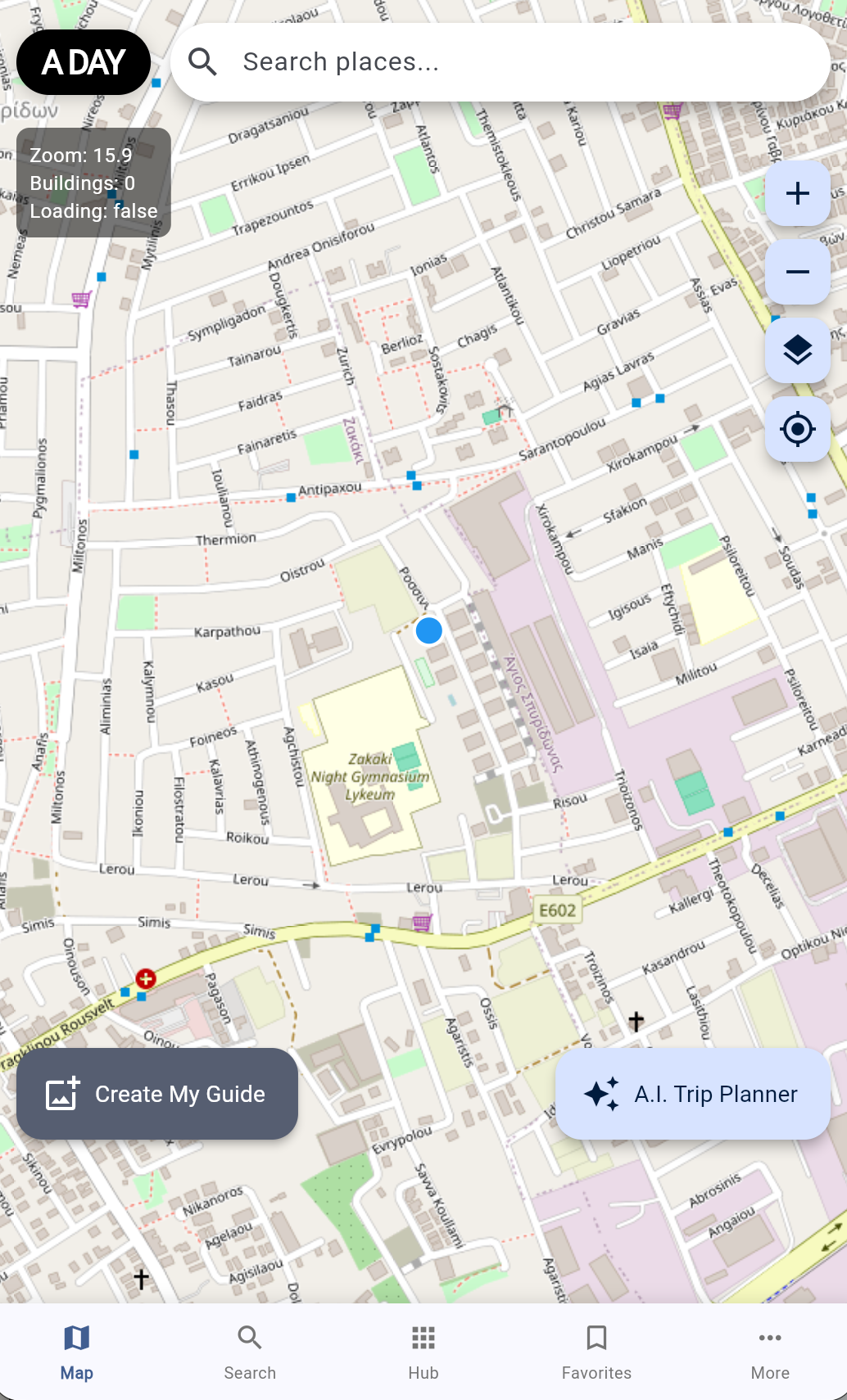Center map on my location
This screenshot has height=1400, width=847.
797,429
